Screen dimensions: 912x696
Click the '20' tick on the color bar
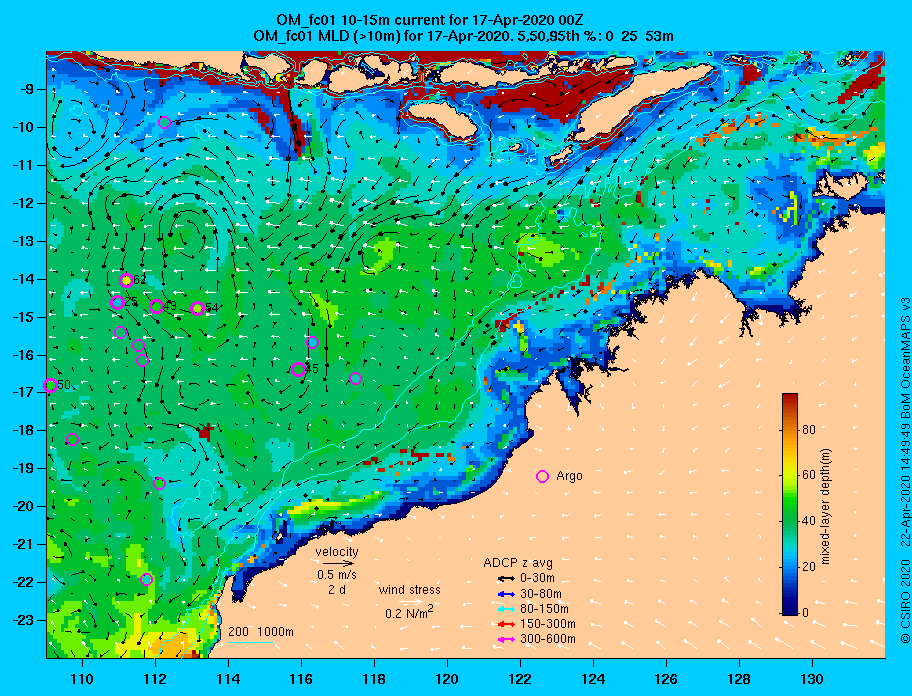click(x=809, y=567)
